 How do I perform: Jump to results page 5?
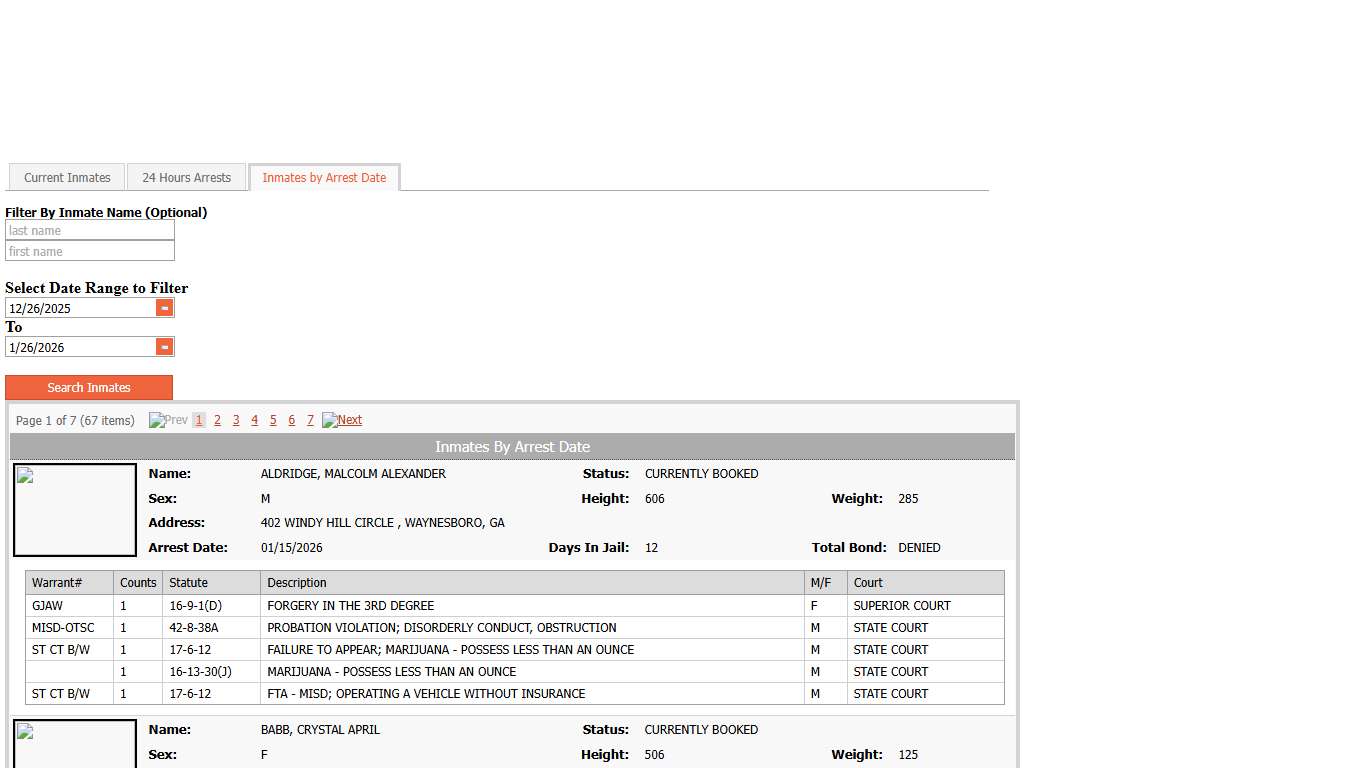click(273, 420)
